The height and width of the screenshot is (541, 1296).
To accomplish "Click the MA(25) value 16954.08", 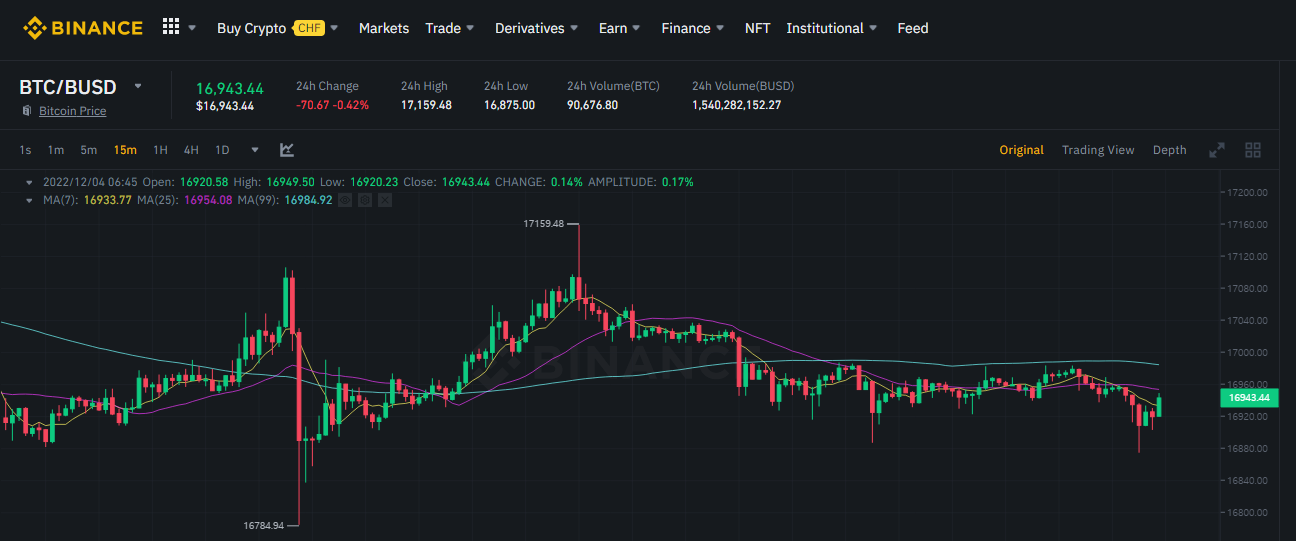I will [x=207, y=200].
